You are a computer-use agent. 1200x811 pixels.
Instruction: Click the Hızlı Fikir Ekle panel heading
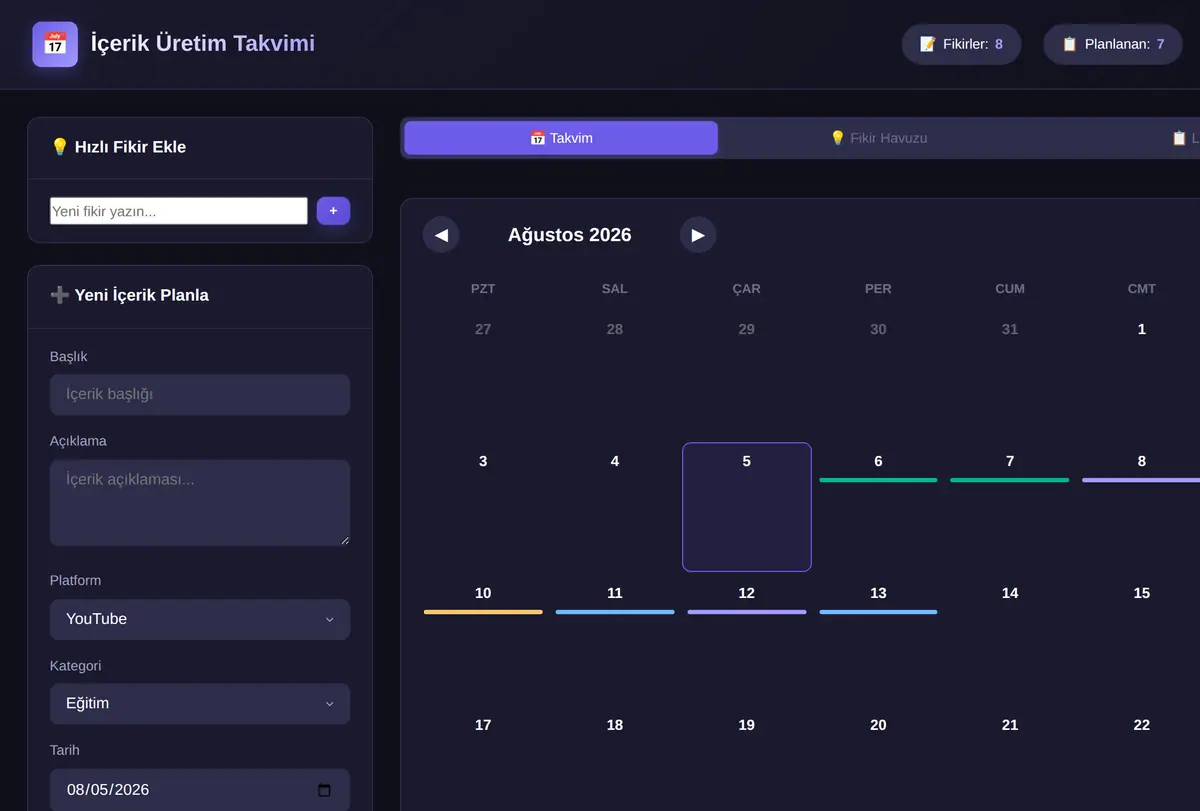point(118,147)
